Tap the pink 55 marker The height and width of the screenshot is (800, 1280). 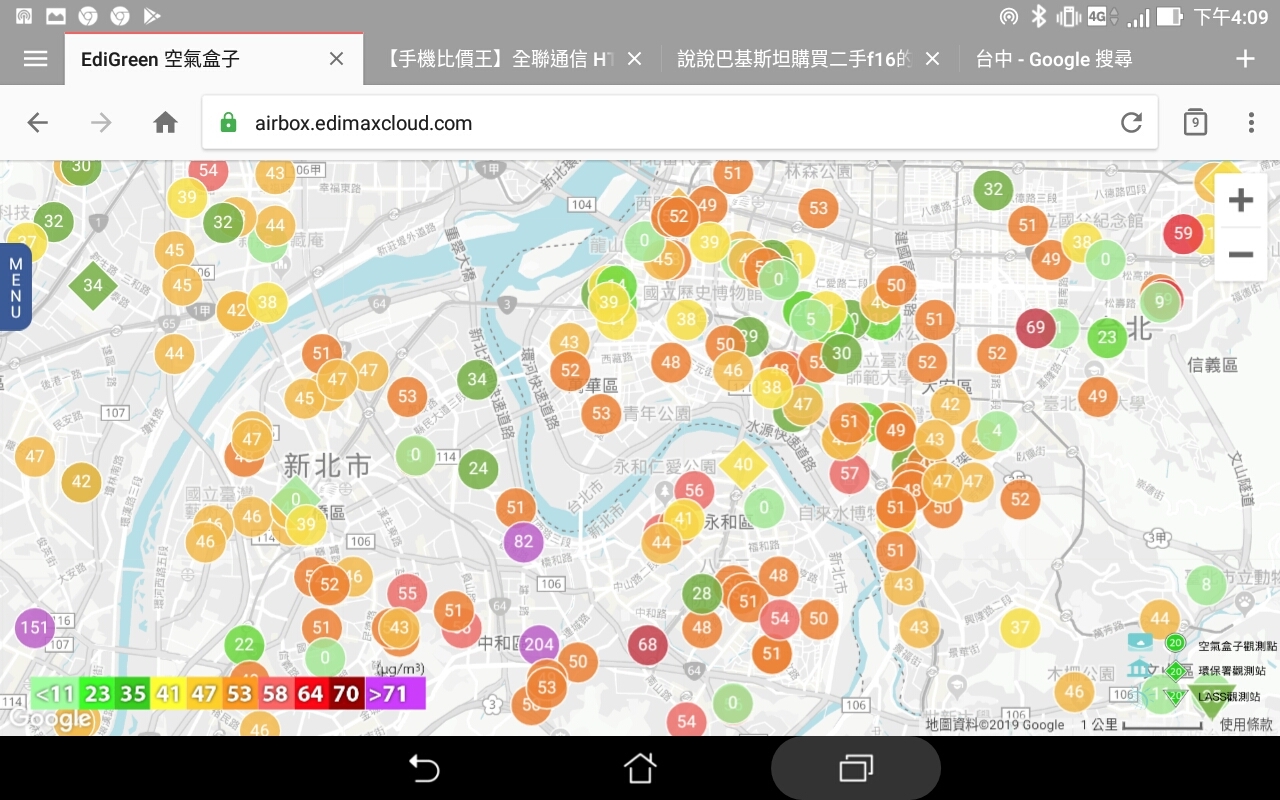(x=407, y=593)
